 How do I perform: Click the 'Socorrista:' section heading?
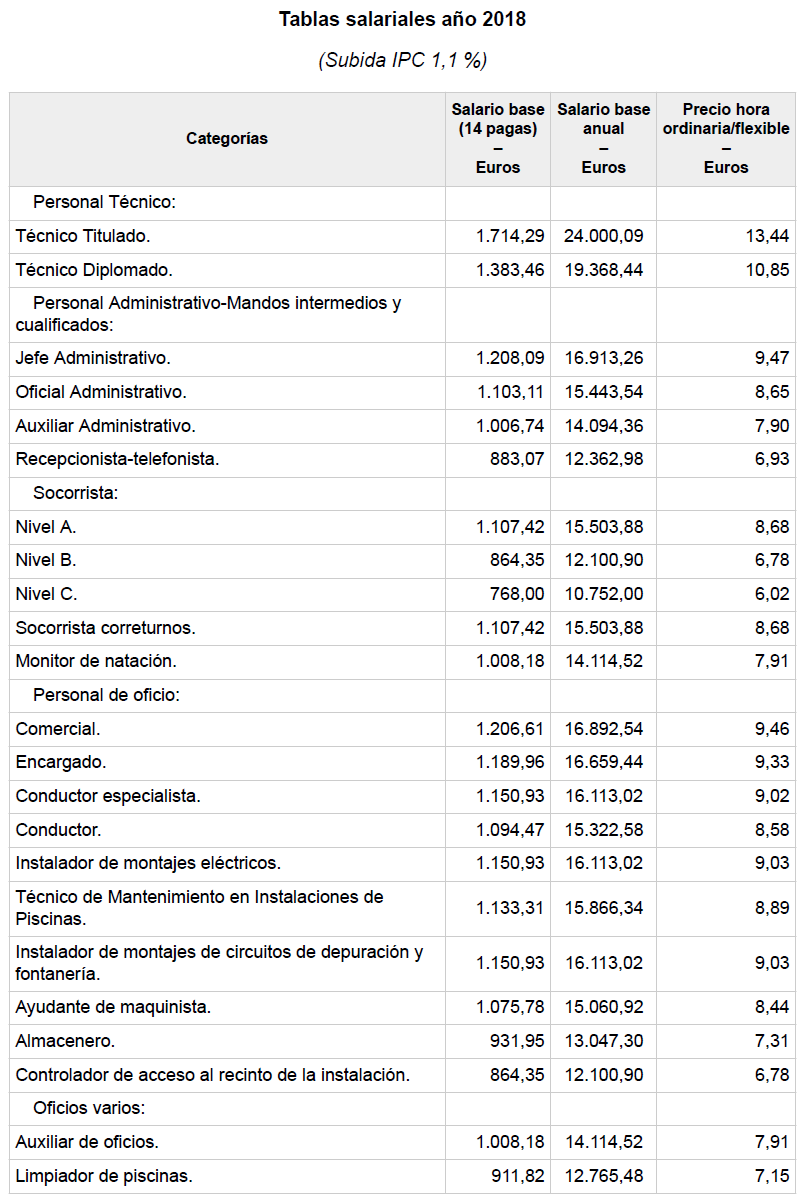click(x=76, y=493)
